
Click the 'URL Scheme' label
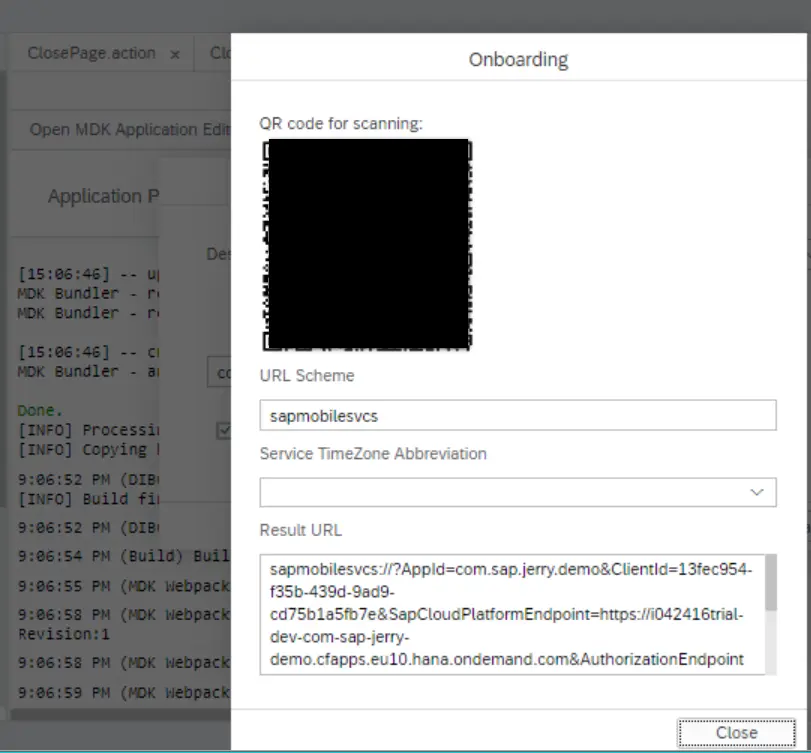pos(307,375)
